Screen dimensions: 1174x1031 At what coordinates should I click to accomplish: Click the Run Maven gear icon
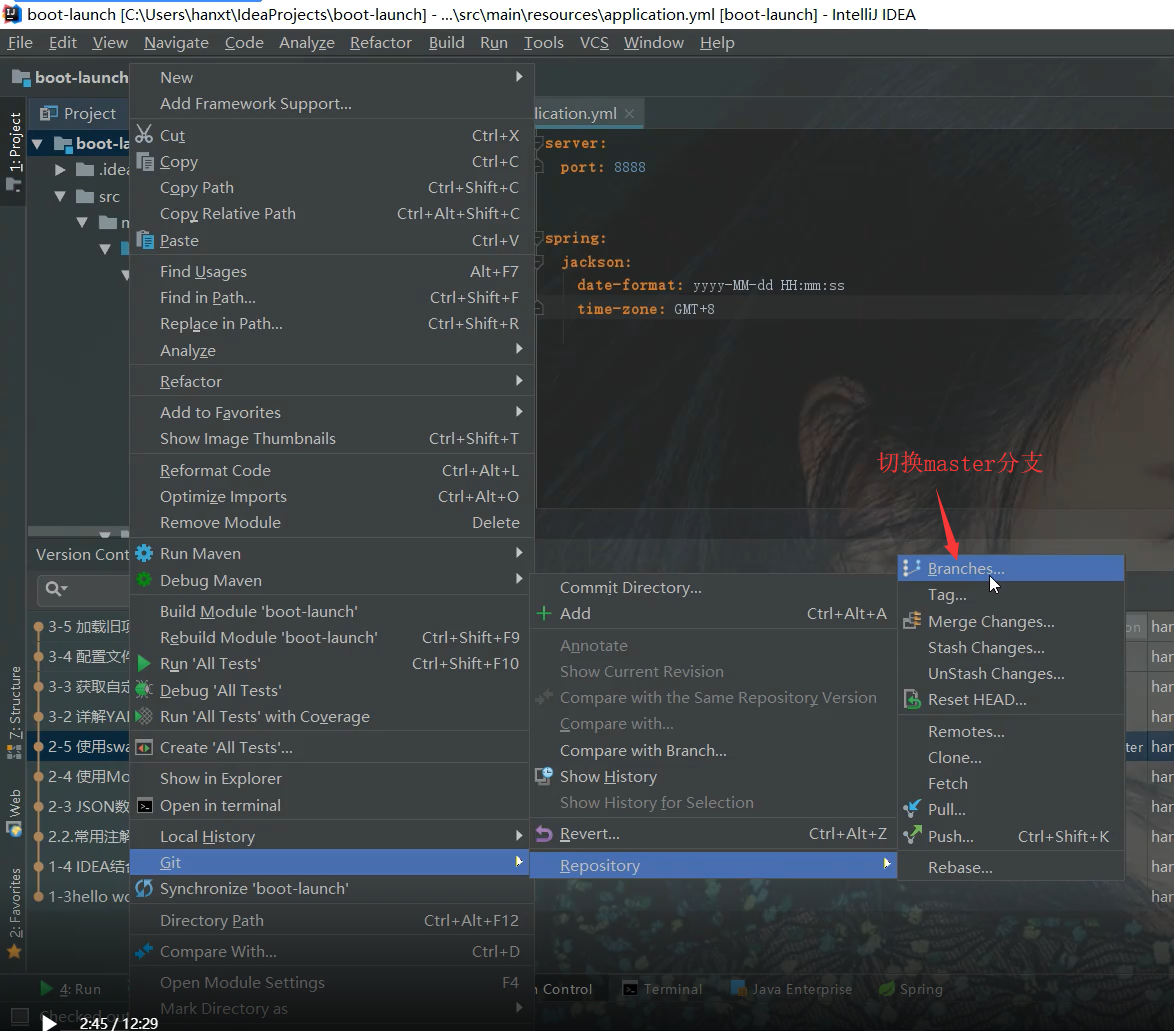click(x=144, y=553)
